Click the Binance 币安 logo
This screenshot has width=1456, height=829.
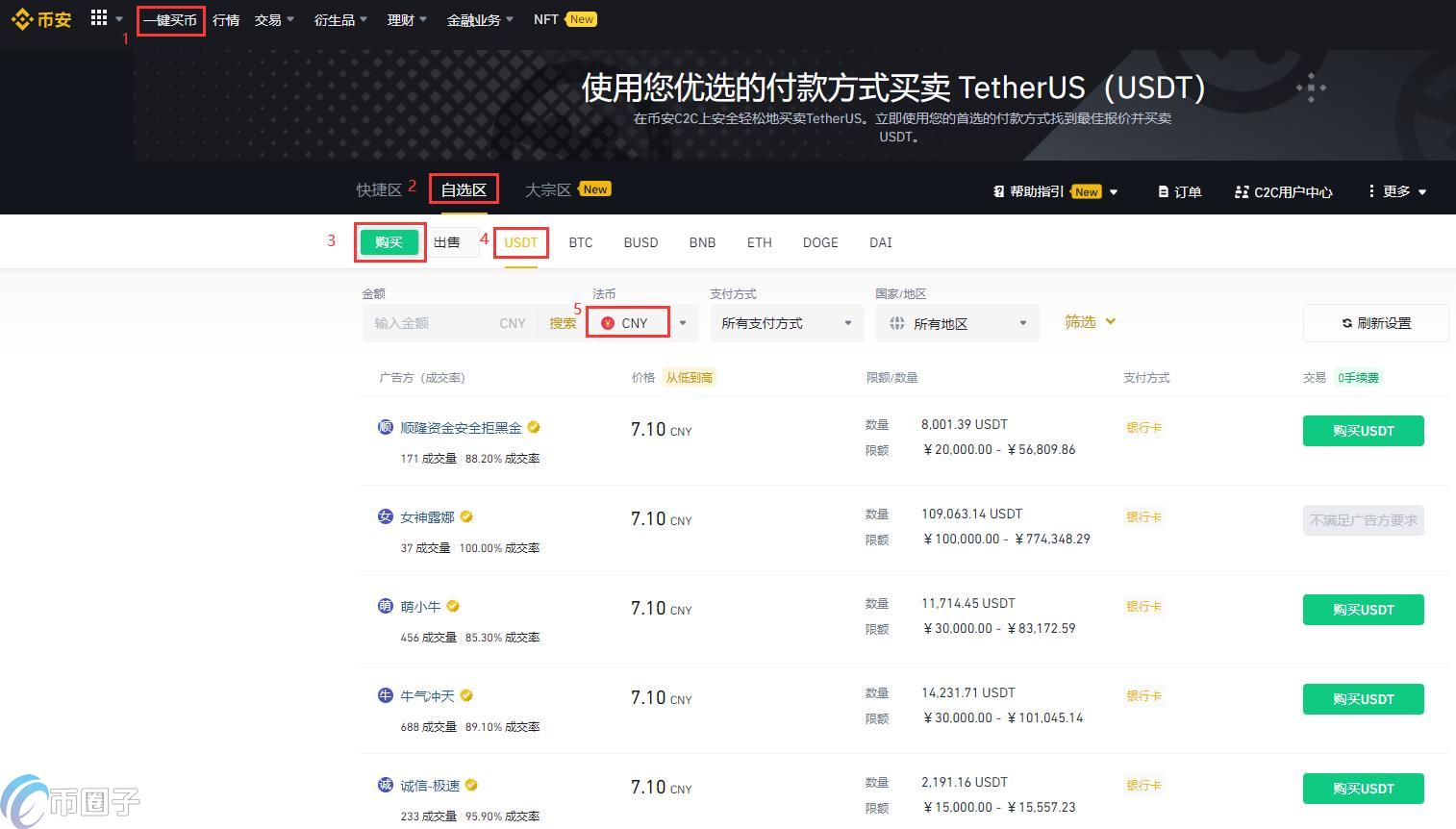pyautogui.click(x=41, y=19)
